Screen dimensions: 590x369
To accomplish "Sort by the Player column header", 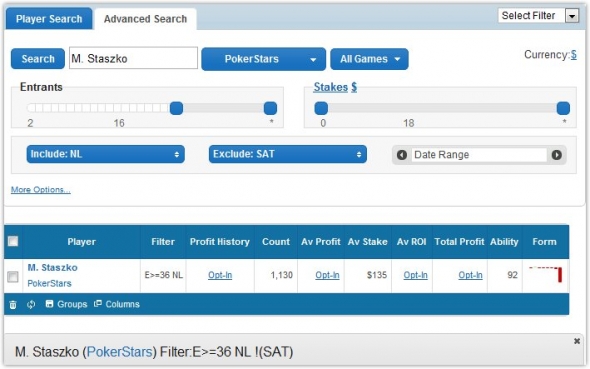I will (81, 242).
